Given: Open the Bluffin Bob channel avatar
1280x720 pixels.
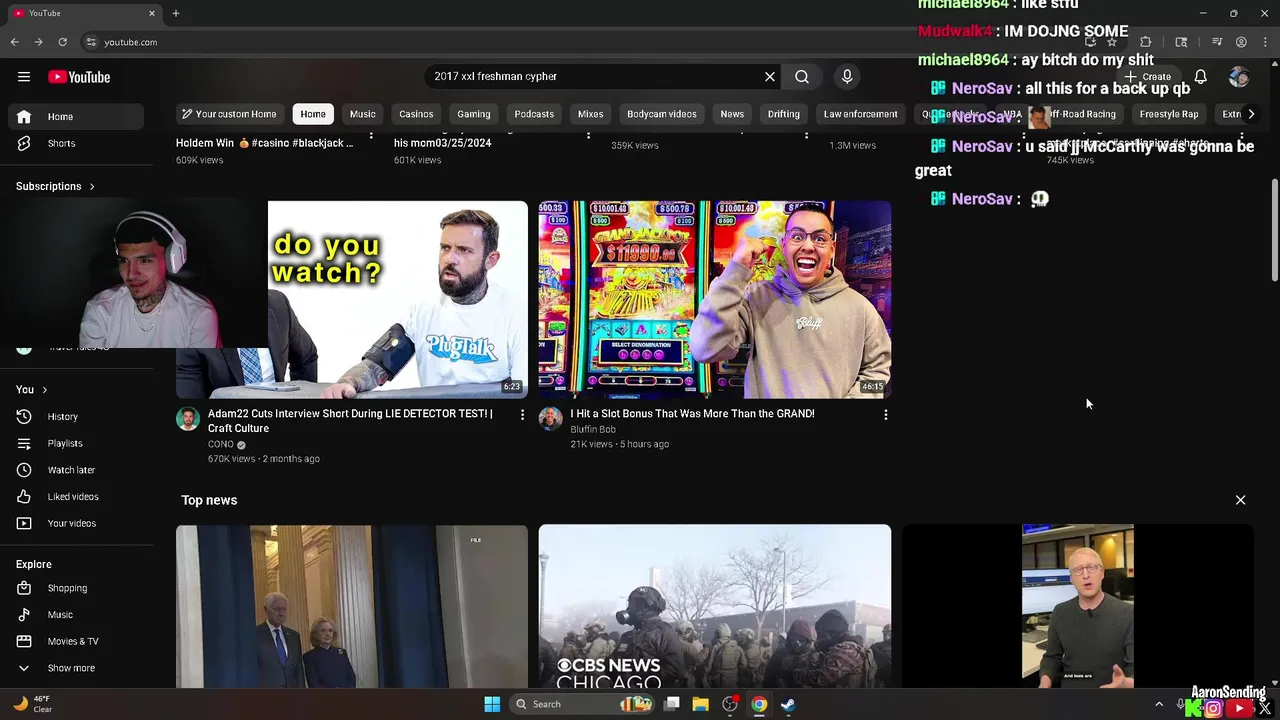Looking at the screenshot, I should click(x=551, y=419).
